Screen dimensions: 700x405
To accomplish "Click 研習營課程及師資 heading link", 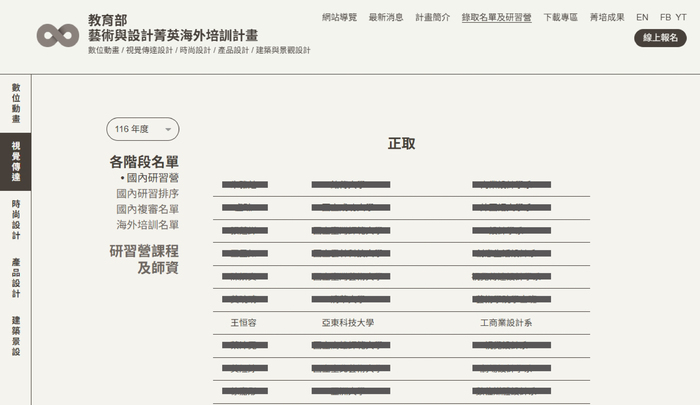I will [x=144, y=259].
